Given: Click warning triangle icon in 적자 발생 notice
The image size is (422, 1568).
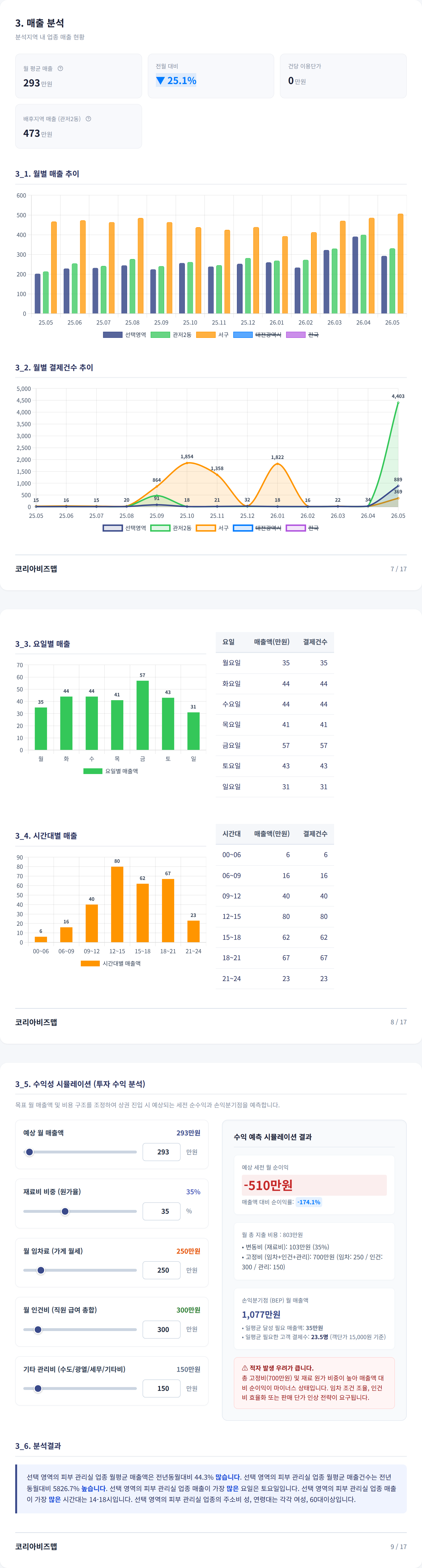Looking at the screenshot, I should [x=245, y=1368].
